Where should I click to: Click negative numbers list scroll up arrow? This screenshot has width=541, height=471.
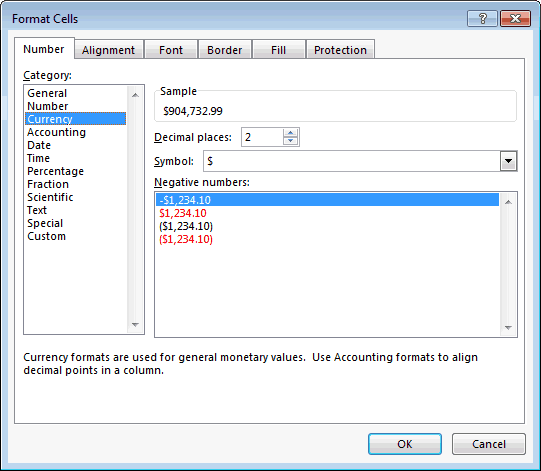coord(508,202)
